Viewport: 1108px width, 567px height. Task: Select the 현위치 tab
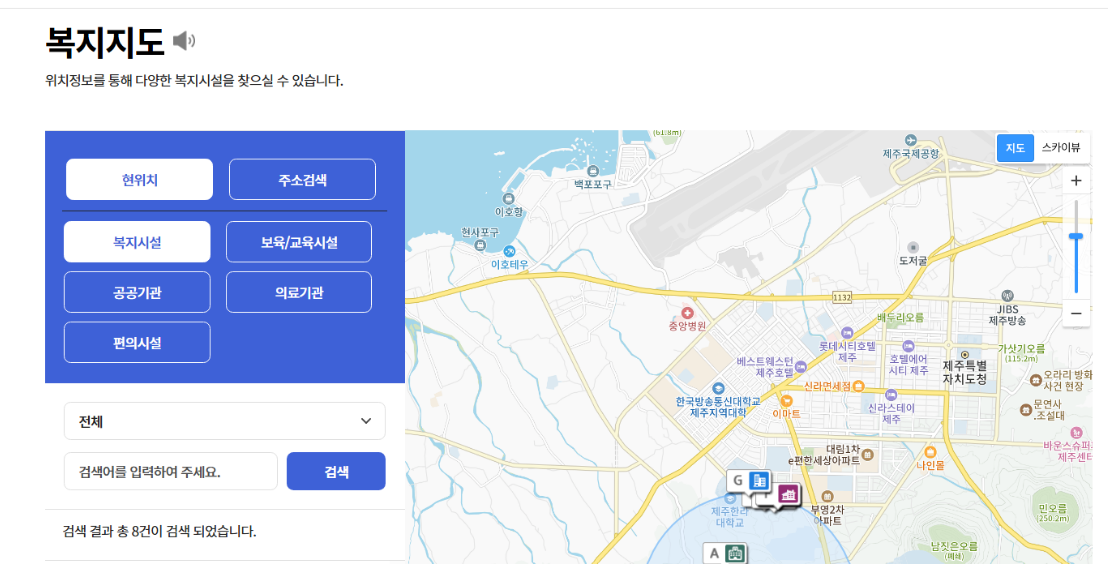(139, 180)
